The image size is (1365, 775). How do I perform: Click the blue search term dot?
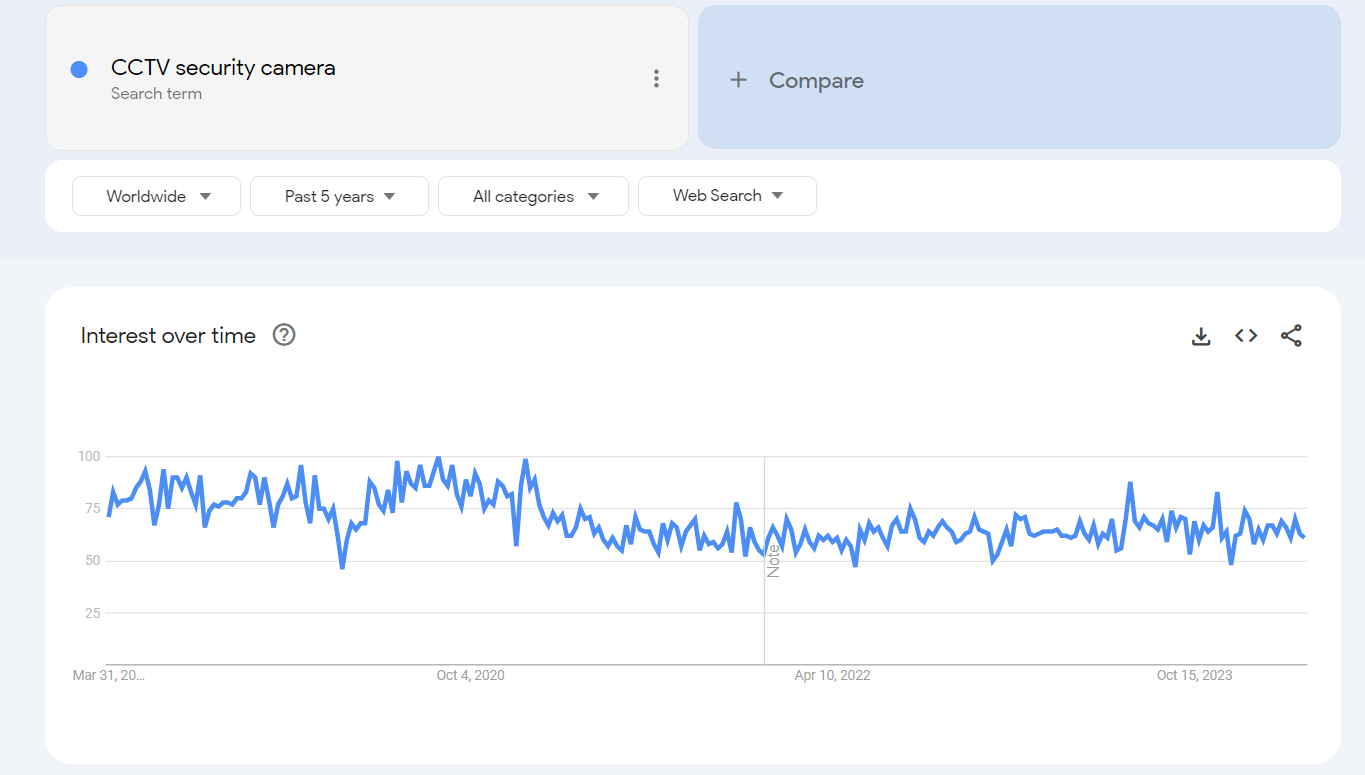point(79,69)
